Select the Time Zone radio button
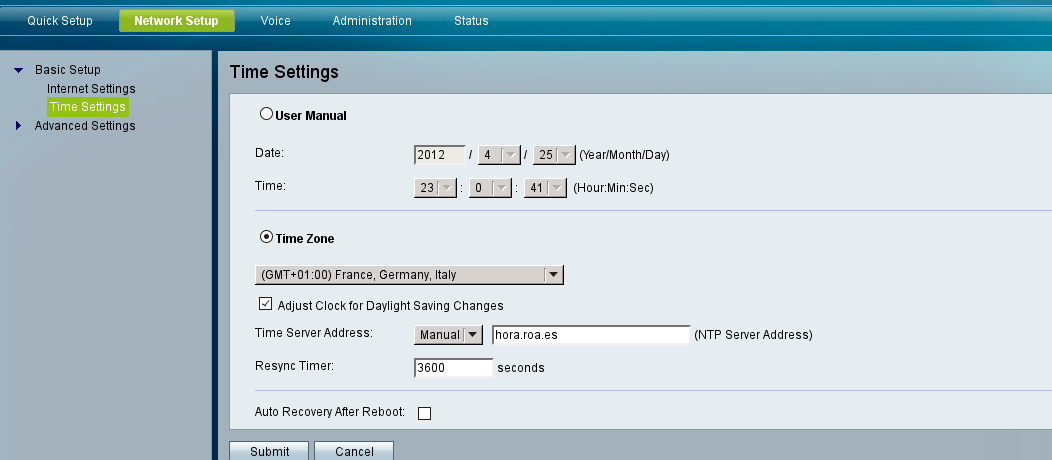Screen dimensions: 1052x460 267,238
